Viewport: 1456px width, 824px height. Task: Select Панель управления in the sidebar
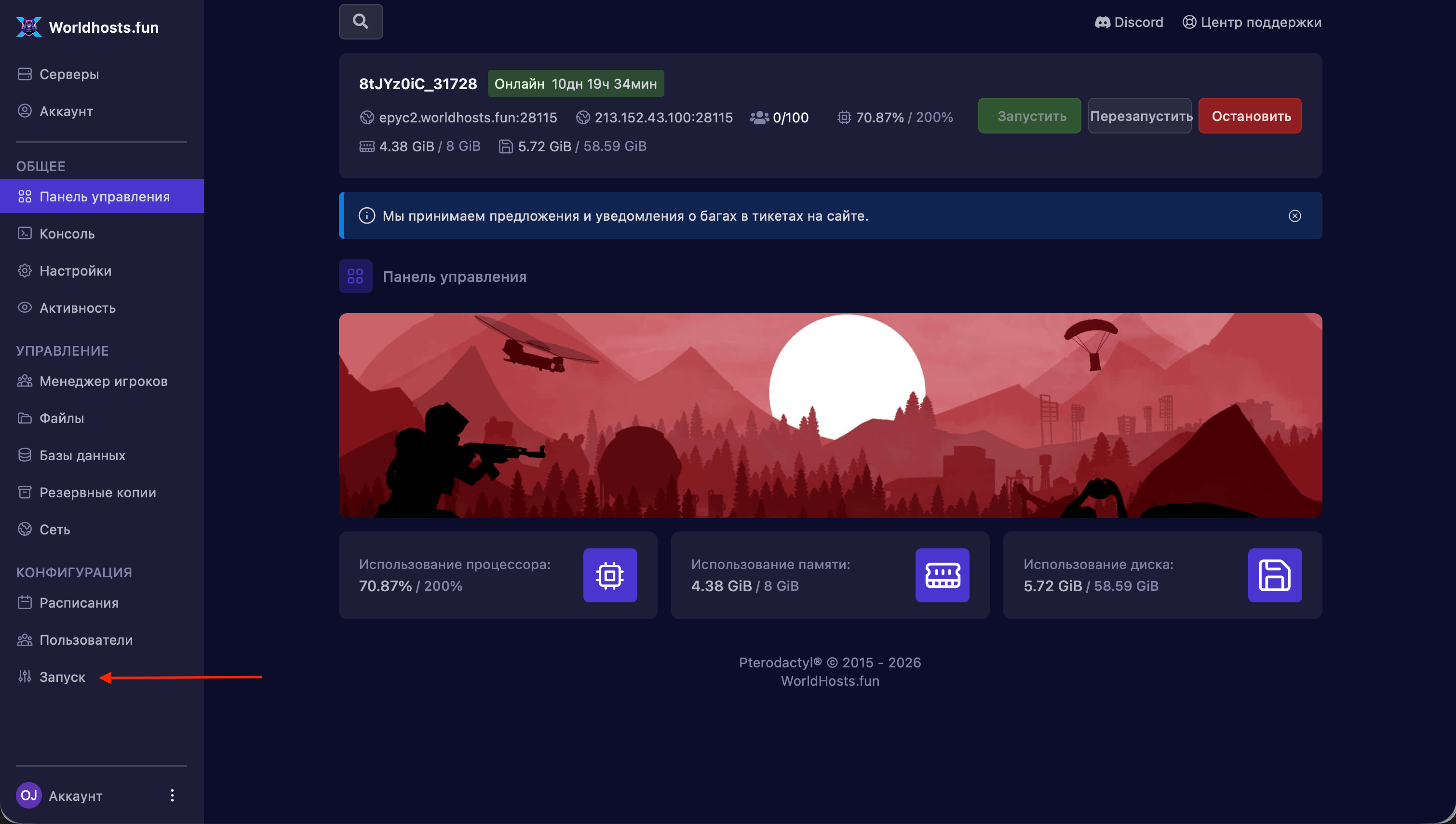102,197
